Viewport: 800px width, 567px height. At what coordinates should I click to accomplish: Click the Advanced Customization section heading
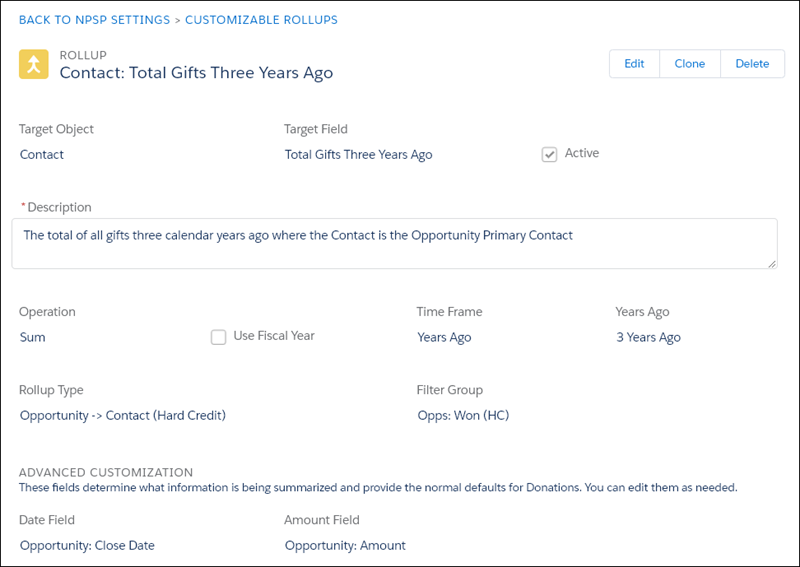(106, 472)
